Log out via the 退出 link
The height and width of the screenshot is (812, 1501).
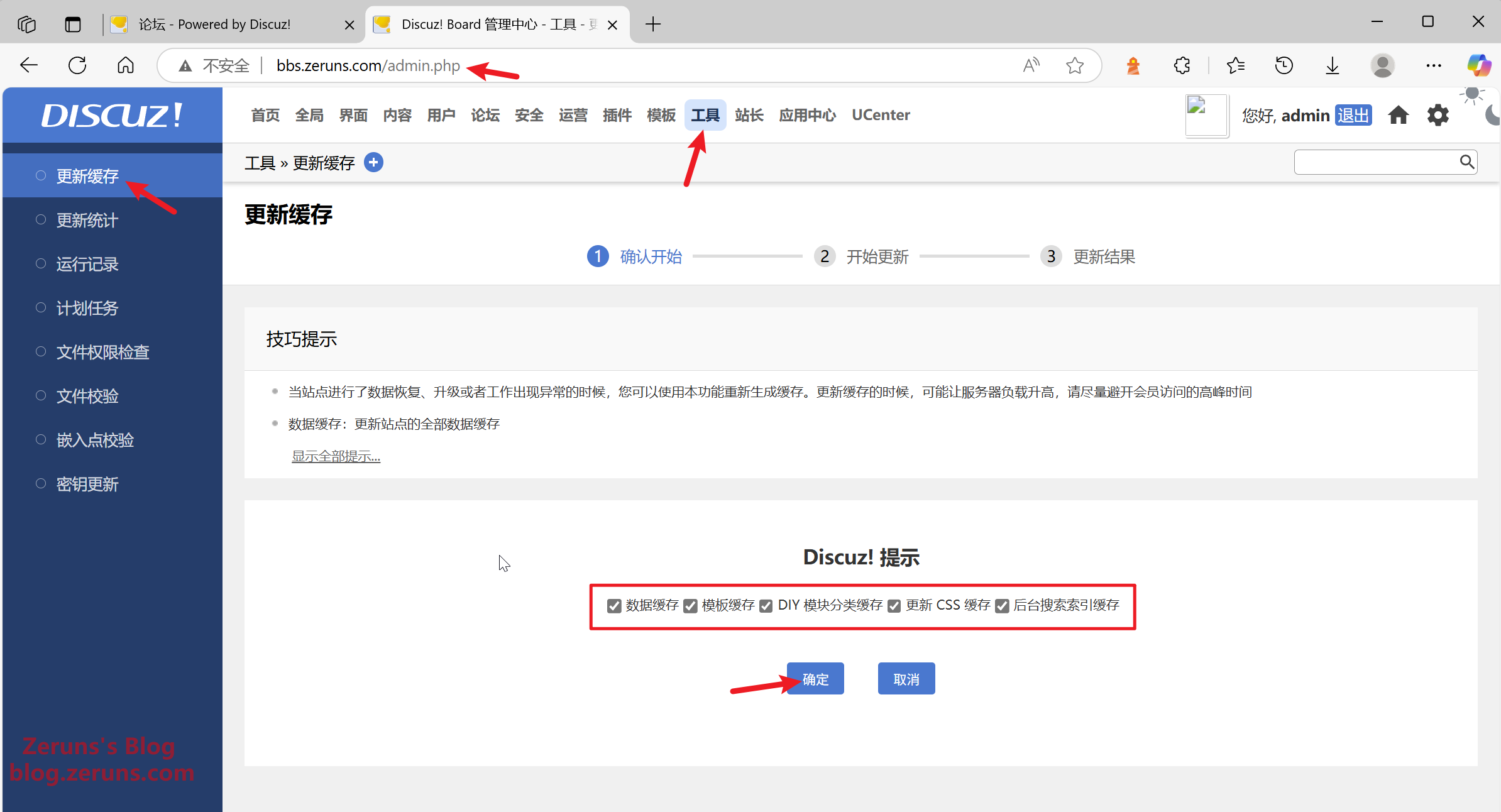[1353, 115]
